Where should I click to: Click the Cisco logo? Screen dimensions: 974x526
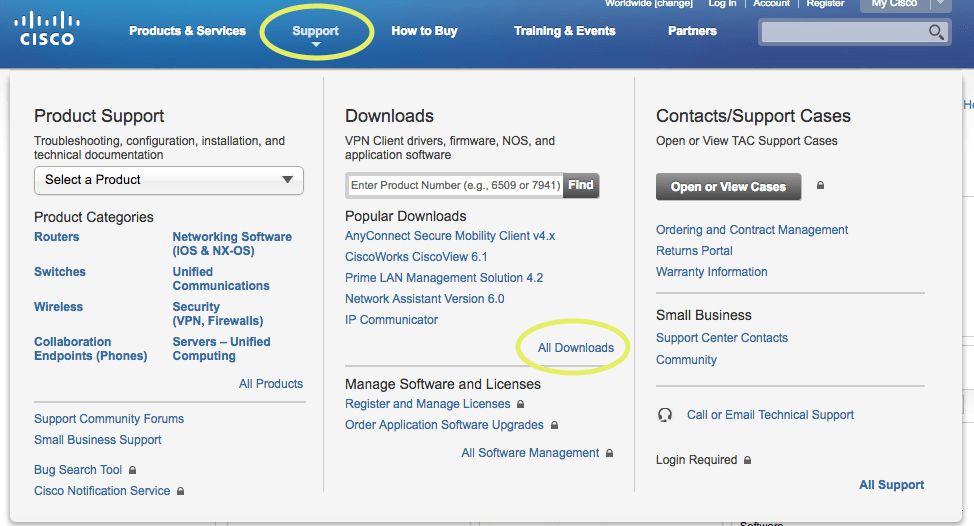[46, 28]
